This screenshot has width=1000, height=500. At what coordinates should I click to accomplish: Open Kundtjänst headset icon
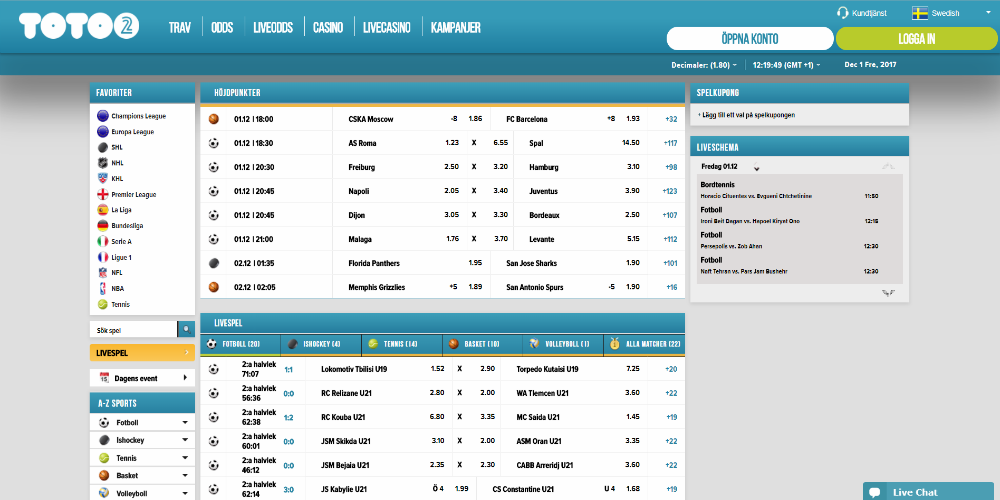tap(842, 13)
